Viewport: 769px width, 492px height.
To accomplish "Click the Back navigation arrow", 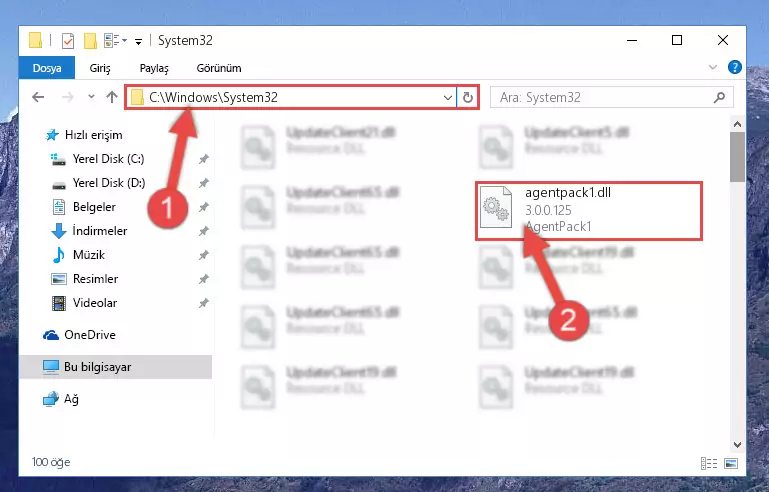I will pos(38,97).
